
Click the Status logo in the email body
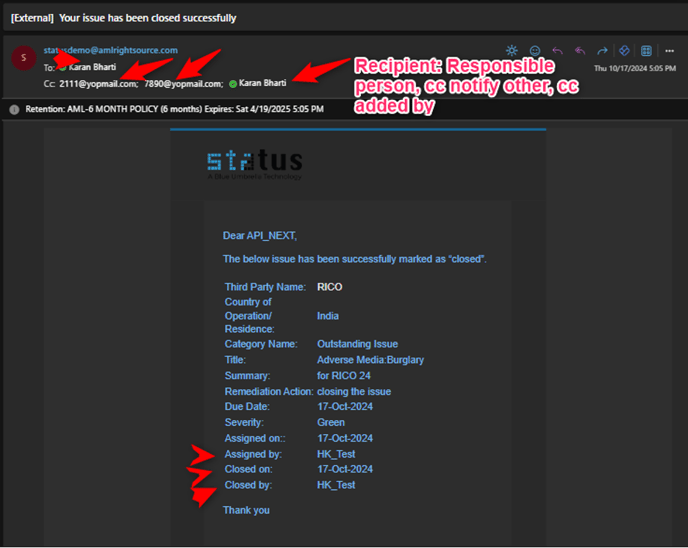click(x=254, y=162)
